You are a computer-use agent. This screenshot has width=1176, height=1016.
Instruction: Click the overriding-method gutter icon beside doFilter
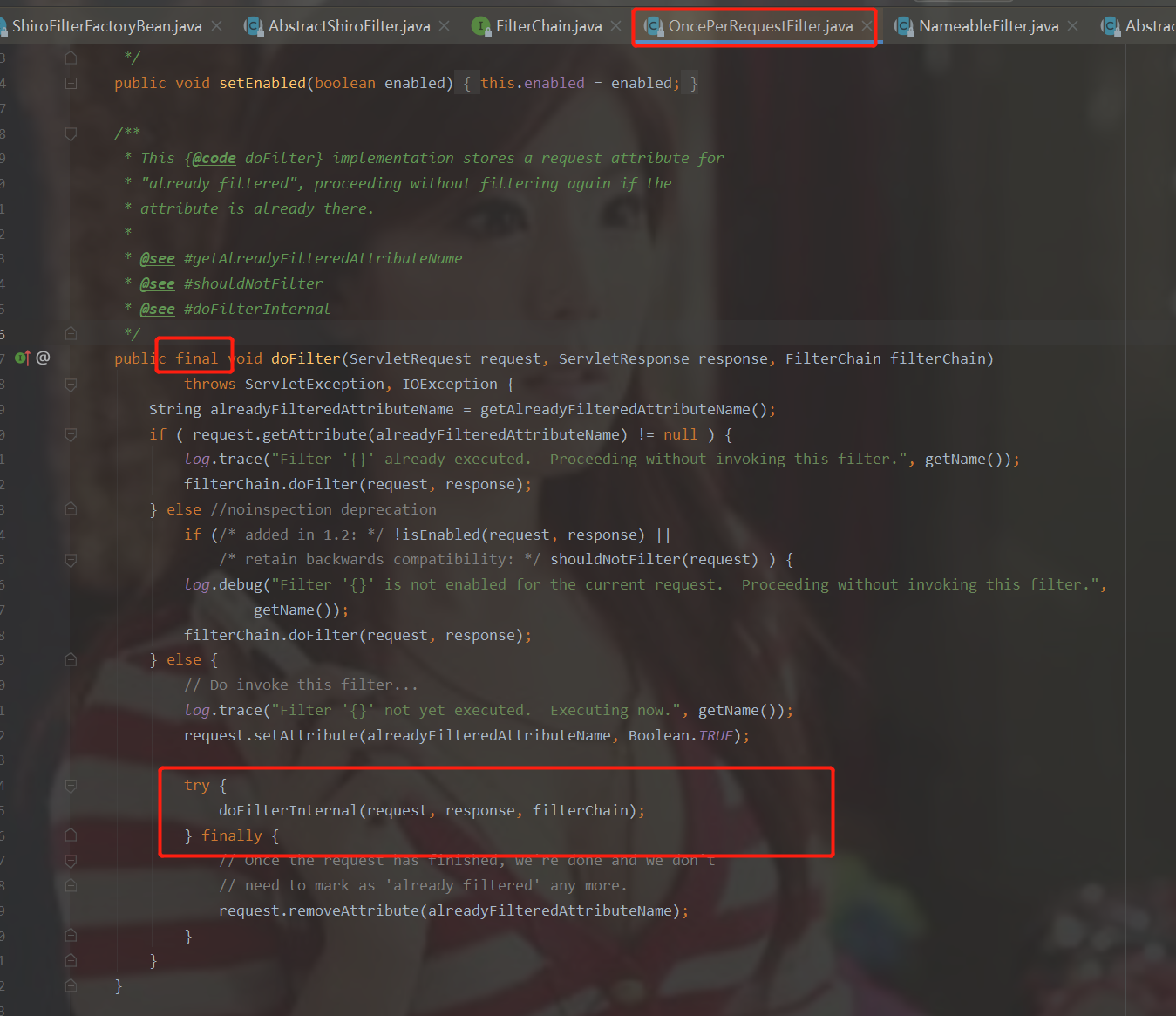pos(22,358)
